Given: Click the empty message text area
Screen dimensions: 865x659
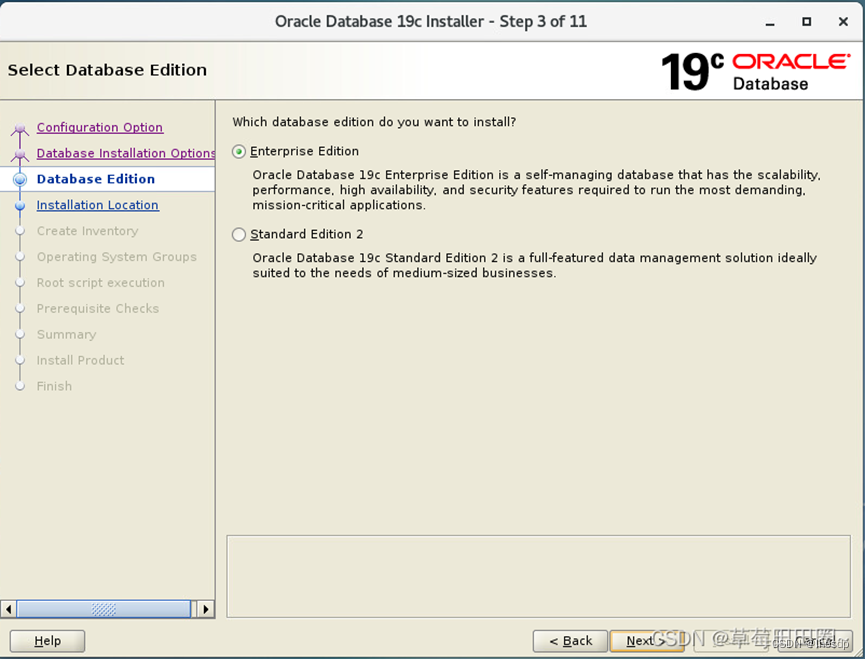Looking at the screenshot, I should pyautogui.click(x=538, y=576).
